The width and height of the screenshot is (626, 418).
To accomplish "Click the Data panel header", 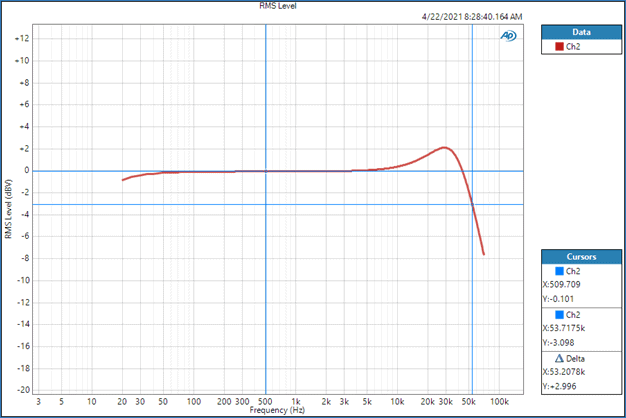I will click(580, 32).
